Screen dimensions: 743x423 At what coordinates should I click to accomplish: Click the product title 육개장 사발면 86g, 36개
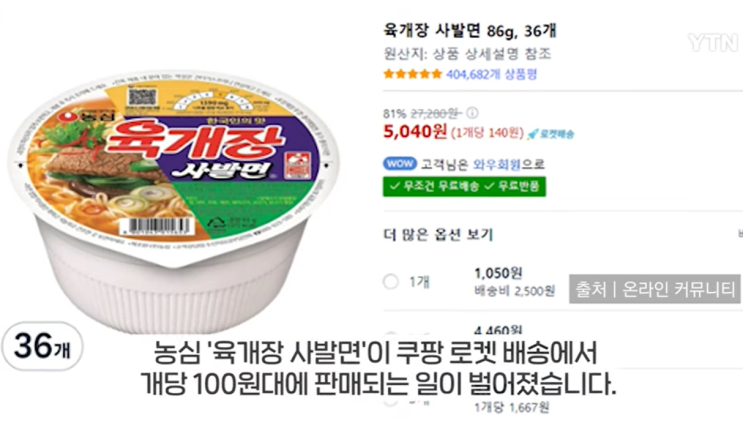(470, 31)
